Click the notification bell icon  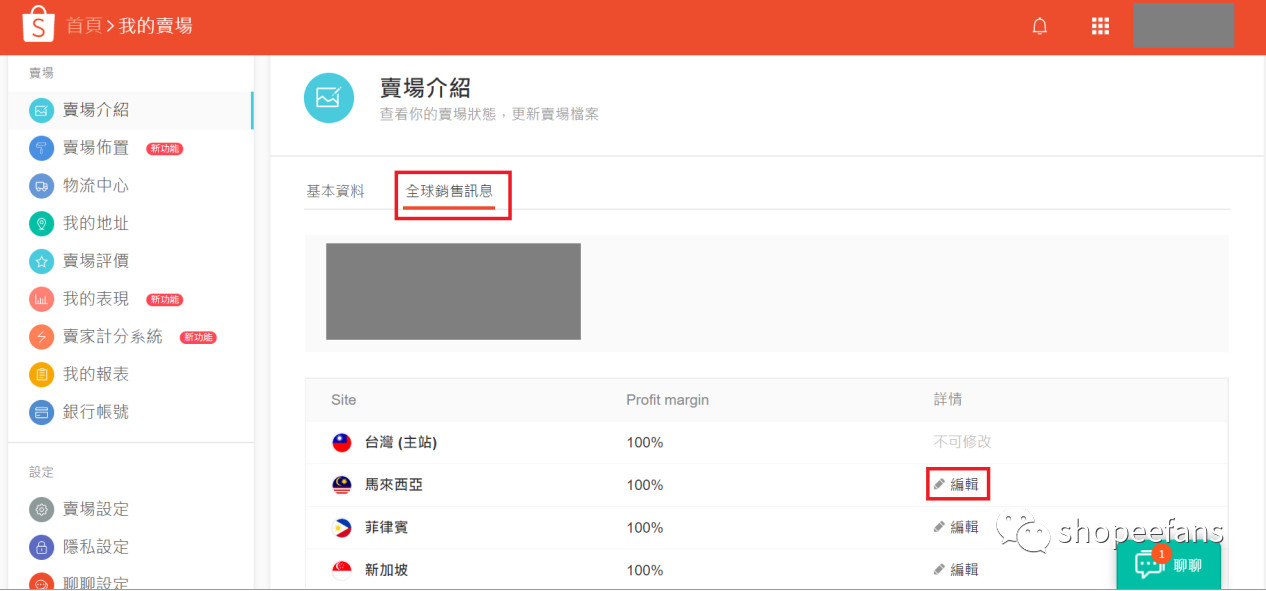click(x=1040, y=26)
